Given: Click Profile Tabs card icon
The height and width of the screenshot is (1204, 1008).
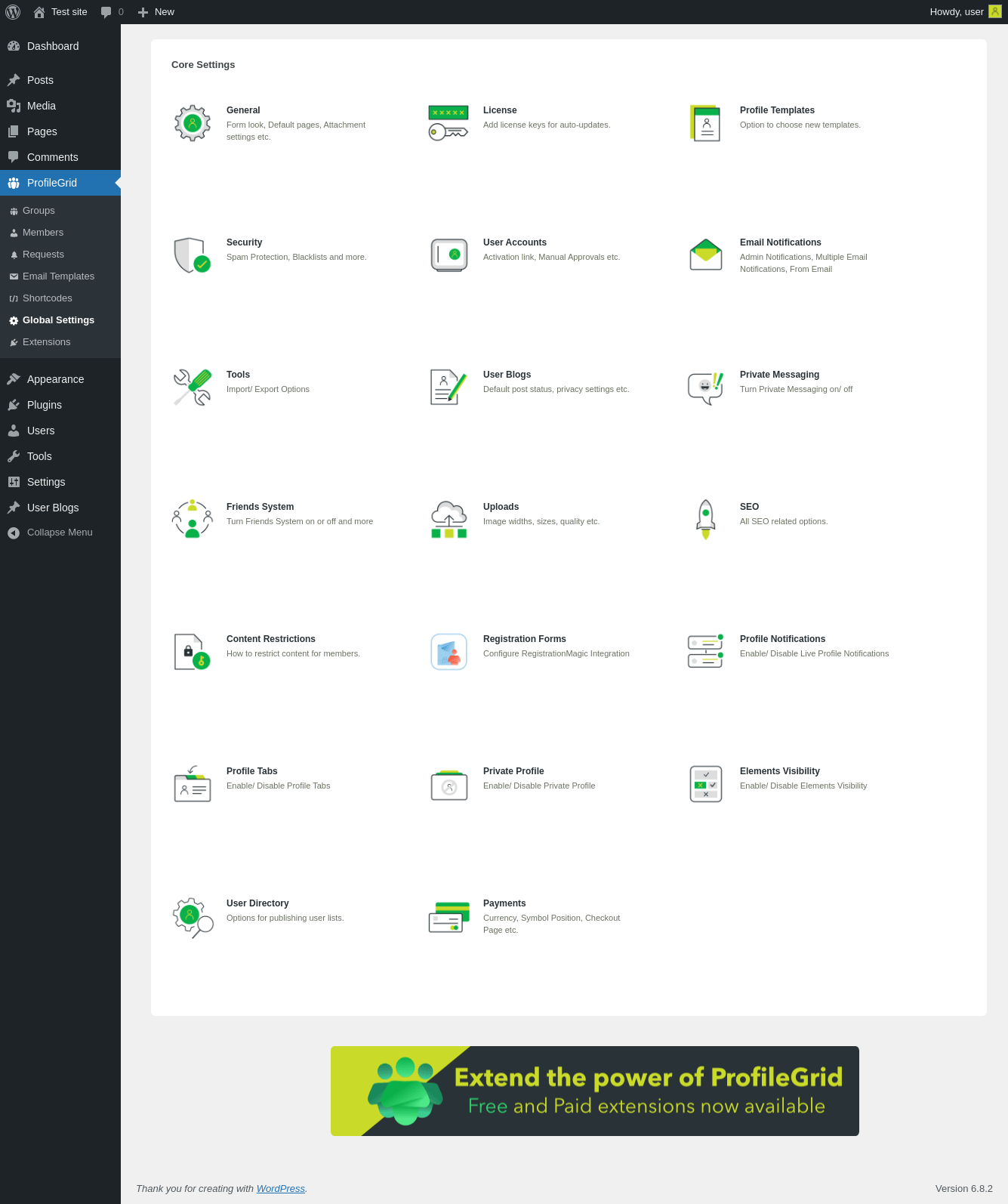Looking at the screenshot, I should pos(193,784).
